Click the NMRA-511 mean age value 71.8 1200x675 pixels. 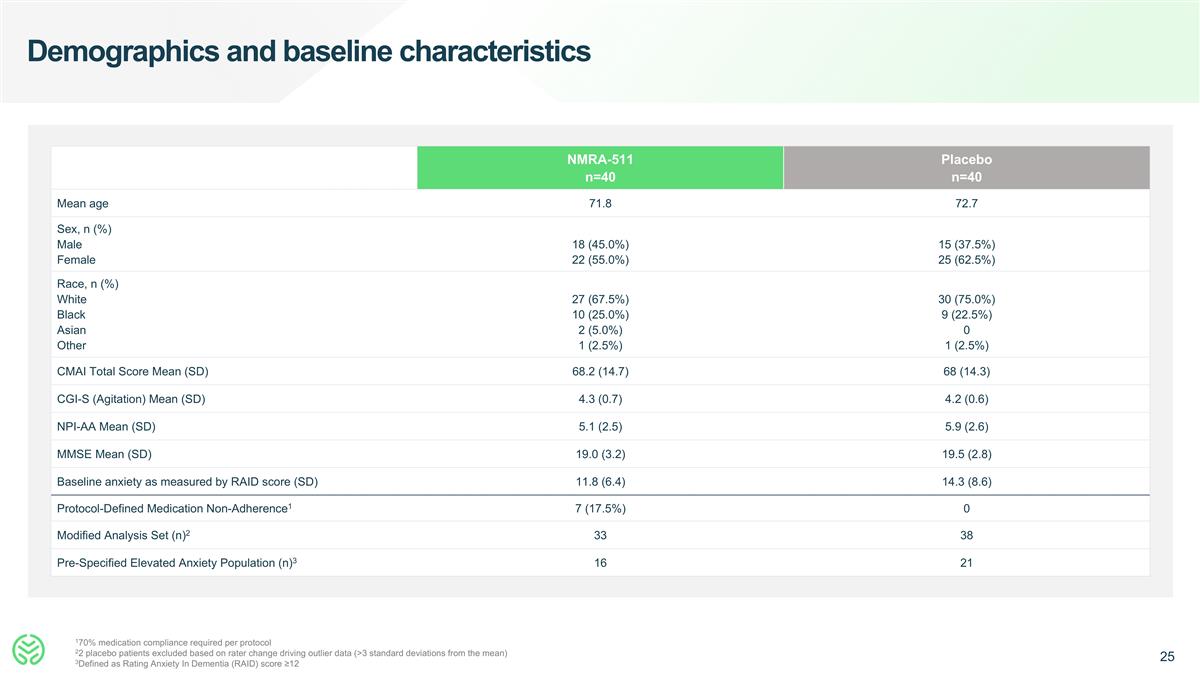click(599, 203)
